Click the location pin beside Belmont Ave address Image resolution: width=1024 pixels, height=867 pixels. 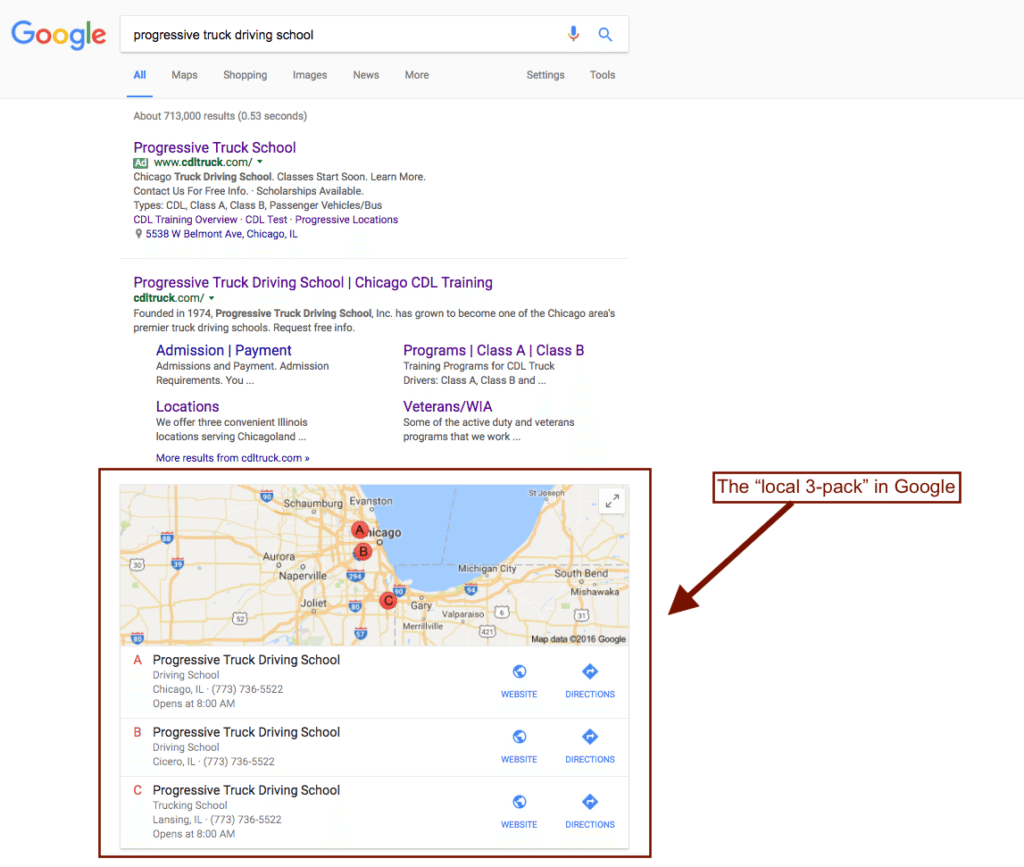tap(138, 234)
